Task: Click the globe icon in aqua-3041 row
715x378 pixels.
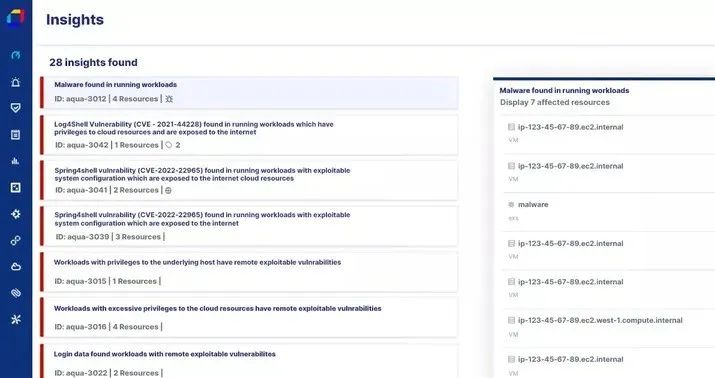Action: (168, 190)
